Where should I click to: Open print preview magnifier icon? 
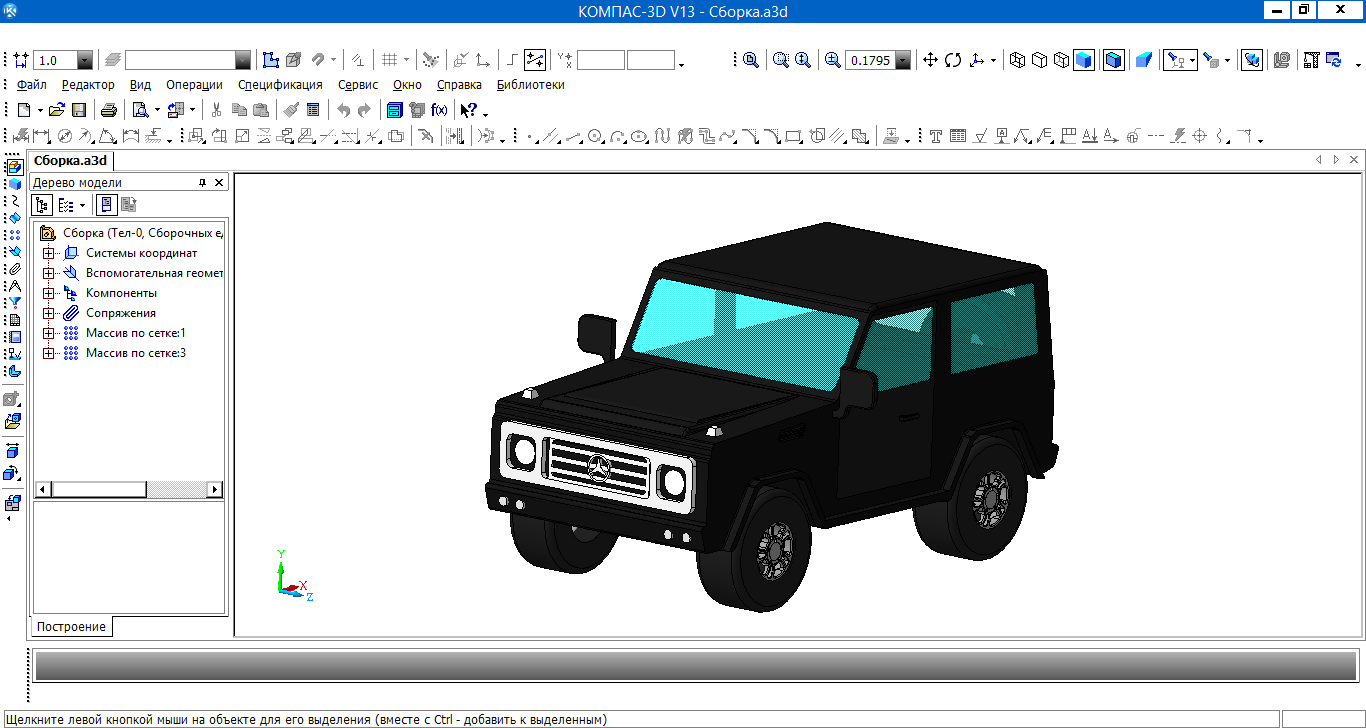(x=141, y=110)
